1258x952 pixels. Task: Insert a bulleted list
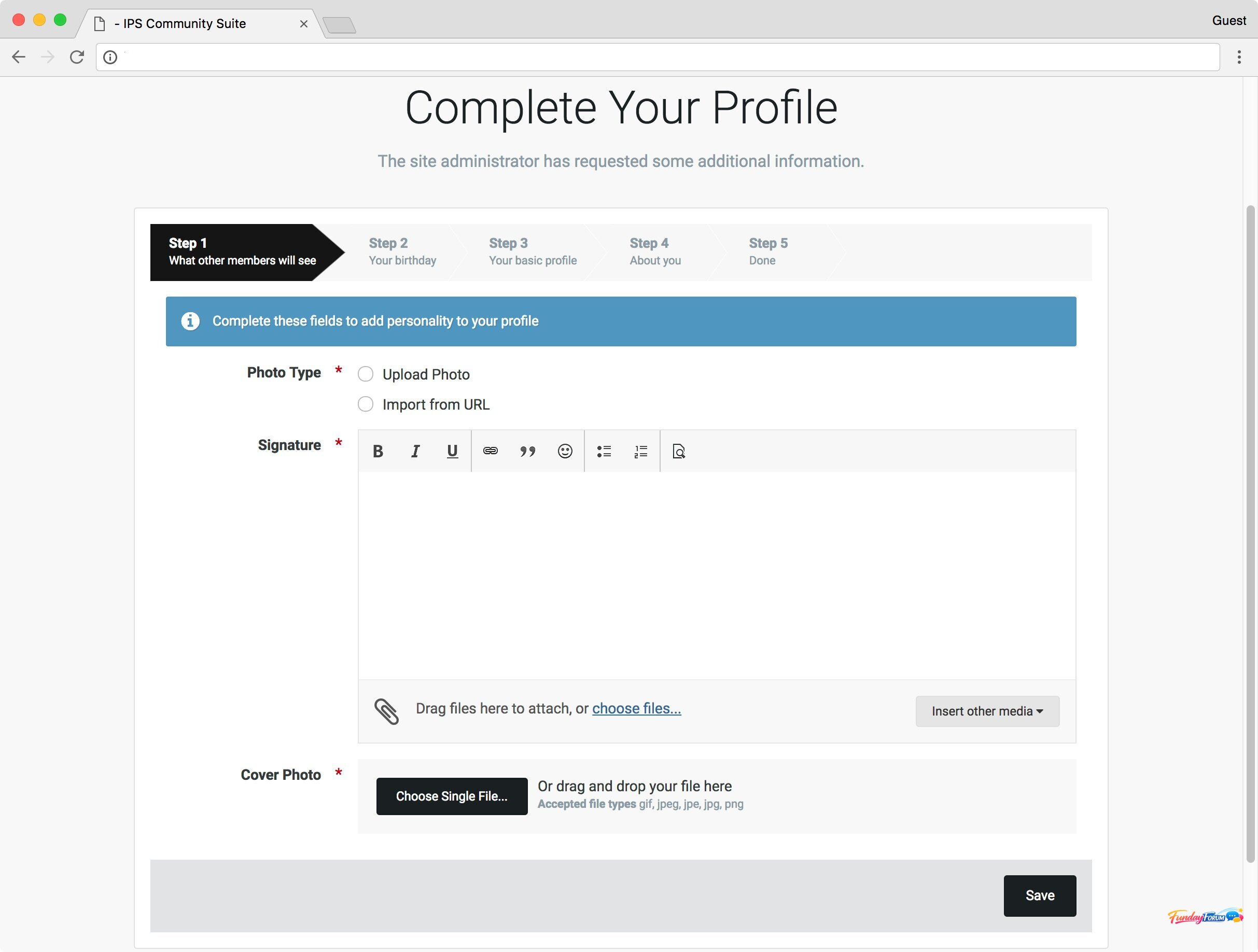pyautogui.click(x=604, y=452)
